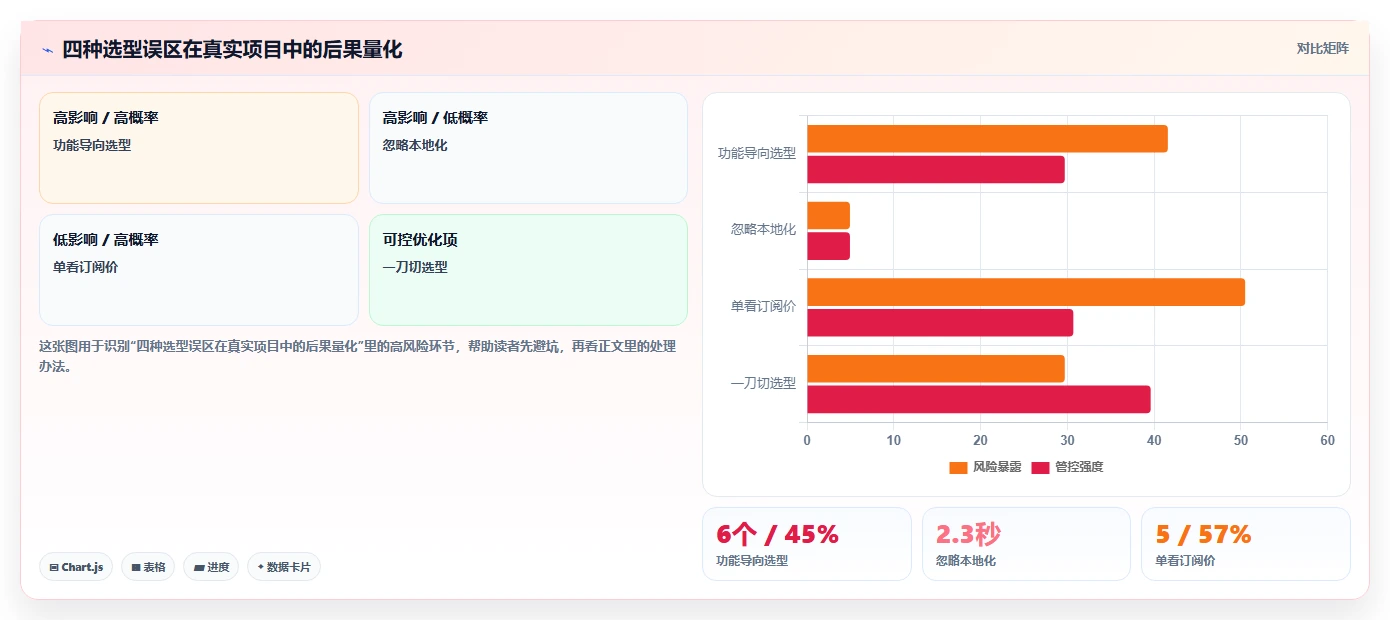Click the lightning icon beside the title

(x=47, y=50)
